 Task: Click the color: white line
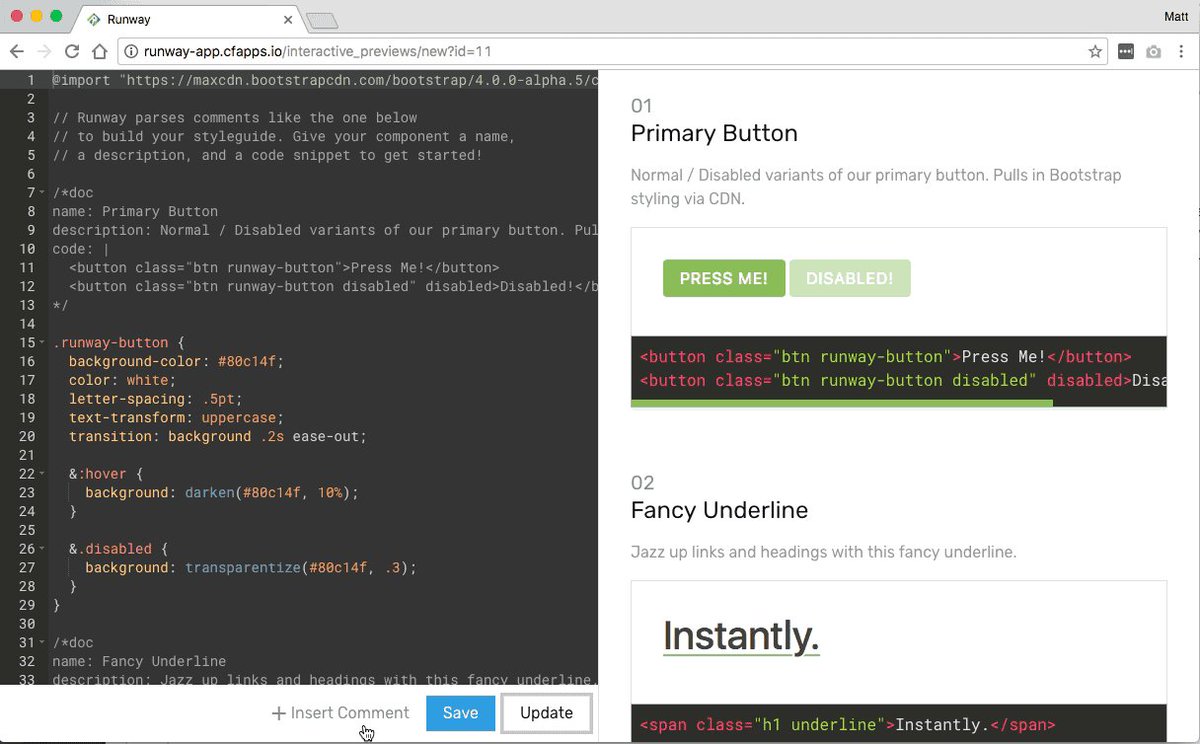(122, 380)
